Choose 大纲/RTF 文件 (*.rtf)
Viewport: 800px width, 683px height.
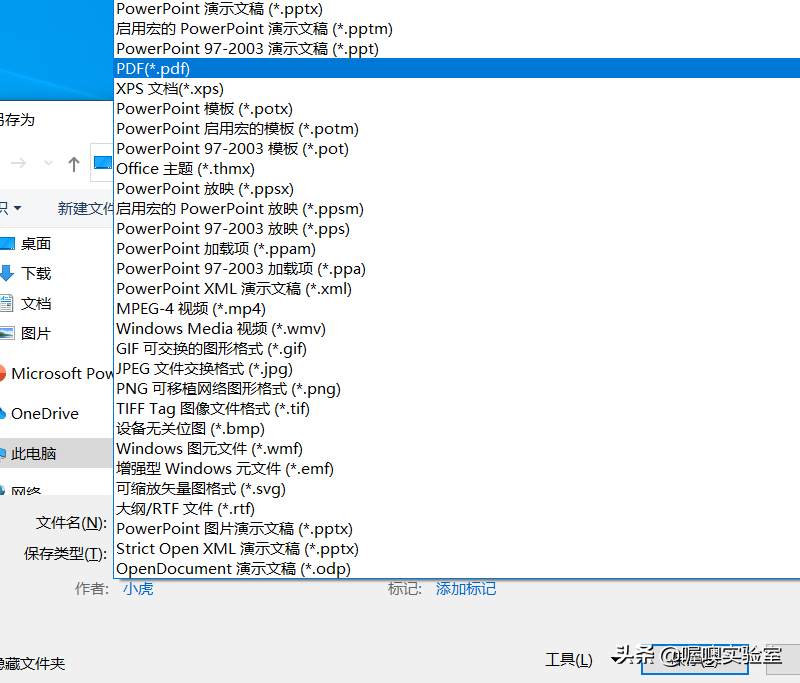coord(457,509)
